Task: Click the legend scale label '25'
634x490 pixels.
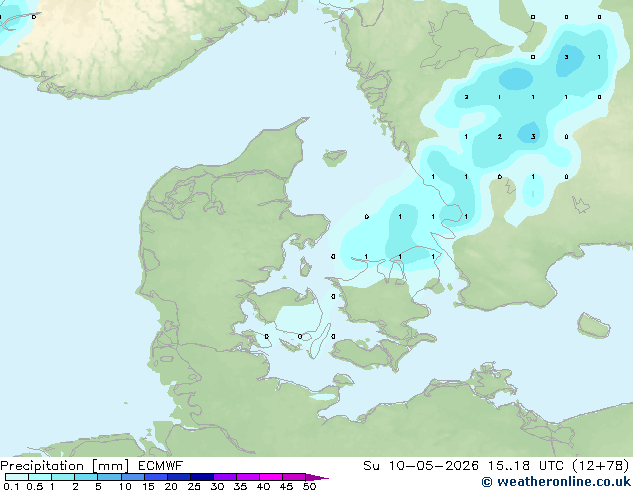Action: coord(194,486)
